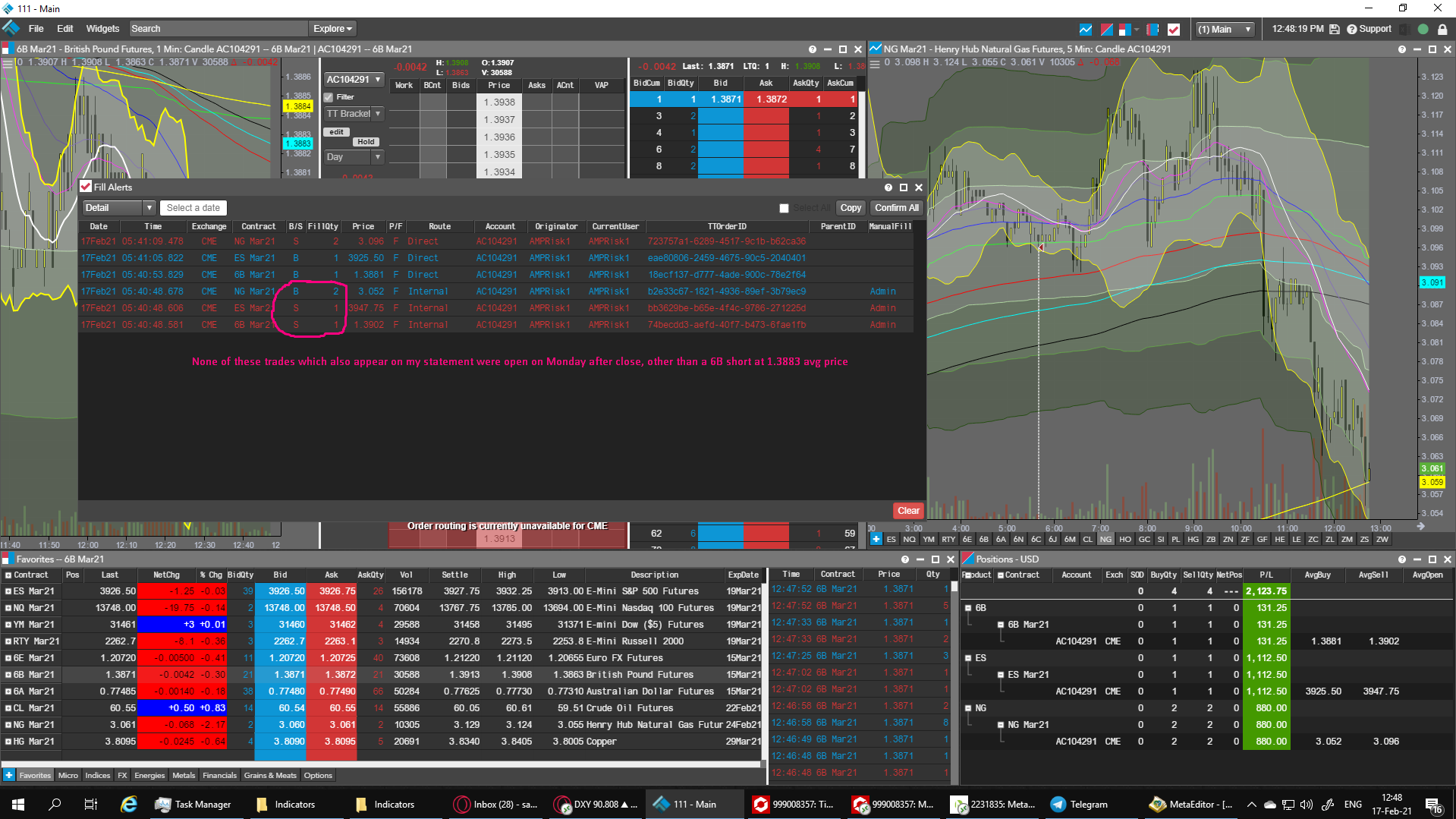Select the CL contract tab under NG chart
This screenshot has width=1456, height=819.
pyautogui.click(x=1087, y=539)
